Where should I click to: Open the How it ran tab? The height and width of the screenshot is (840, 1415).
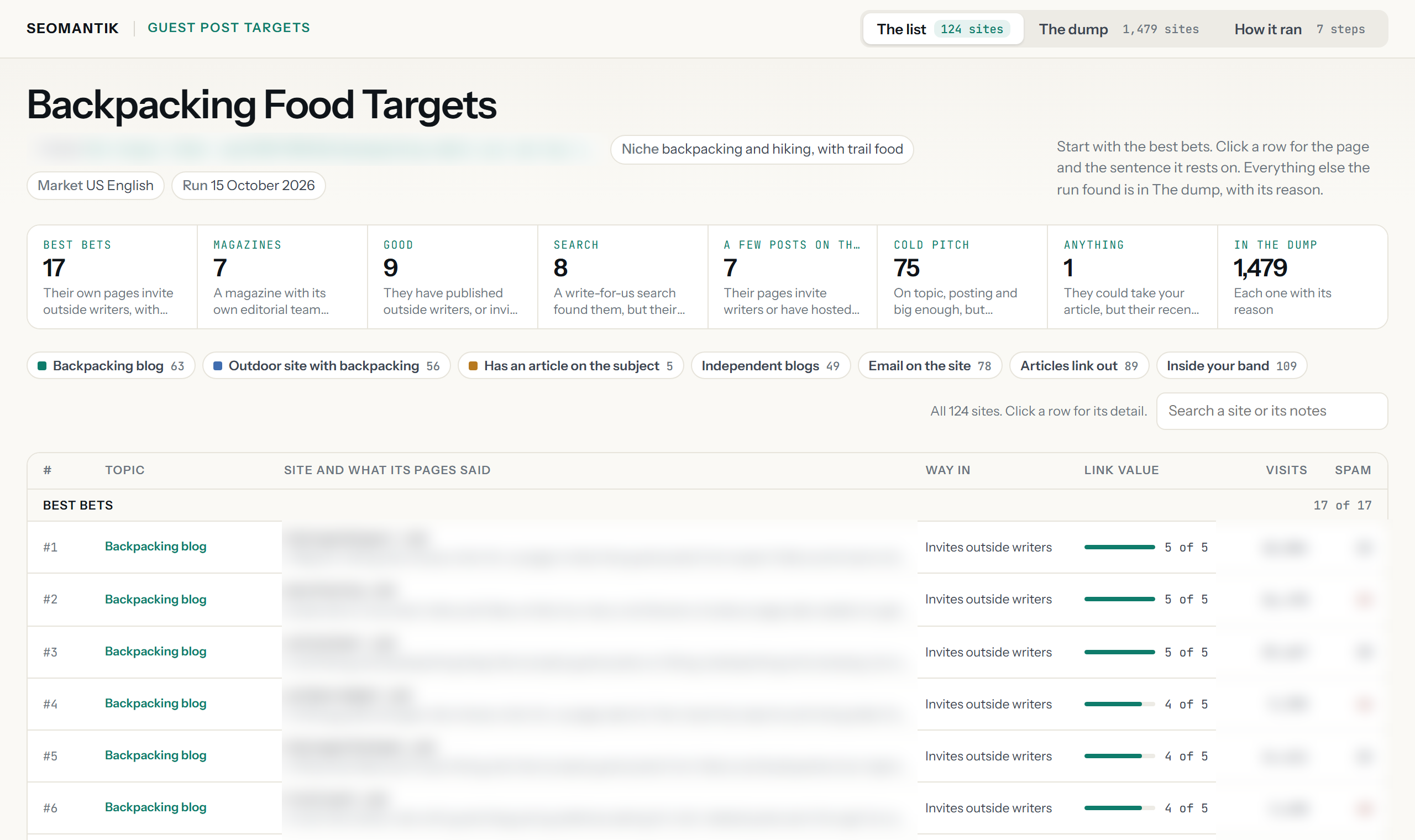click(1299, 29)
